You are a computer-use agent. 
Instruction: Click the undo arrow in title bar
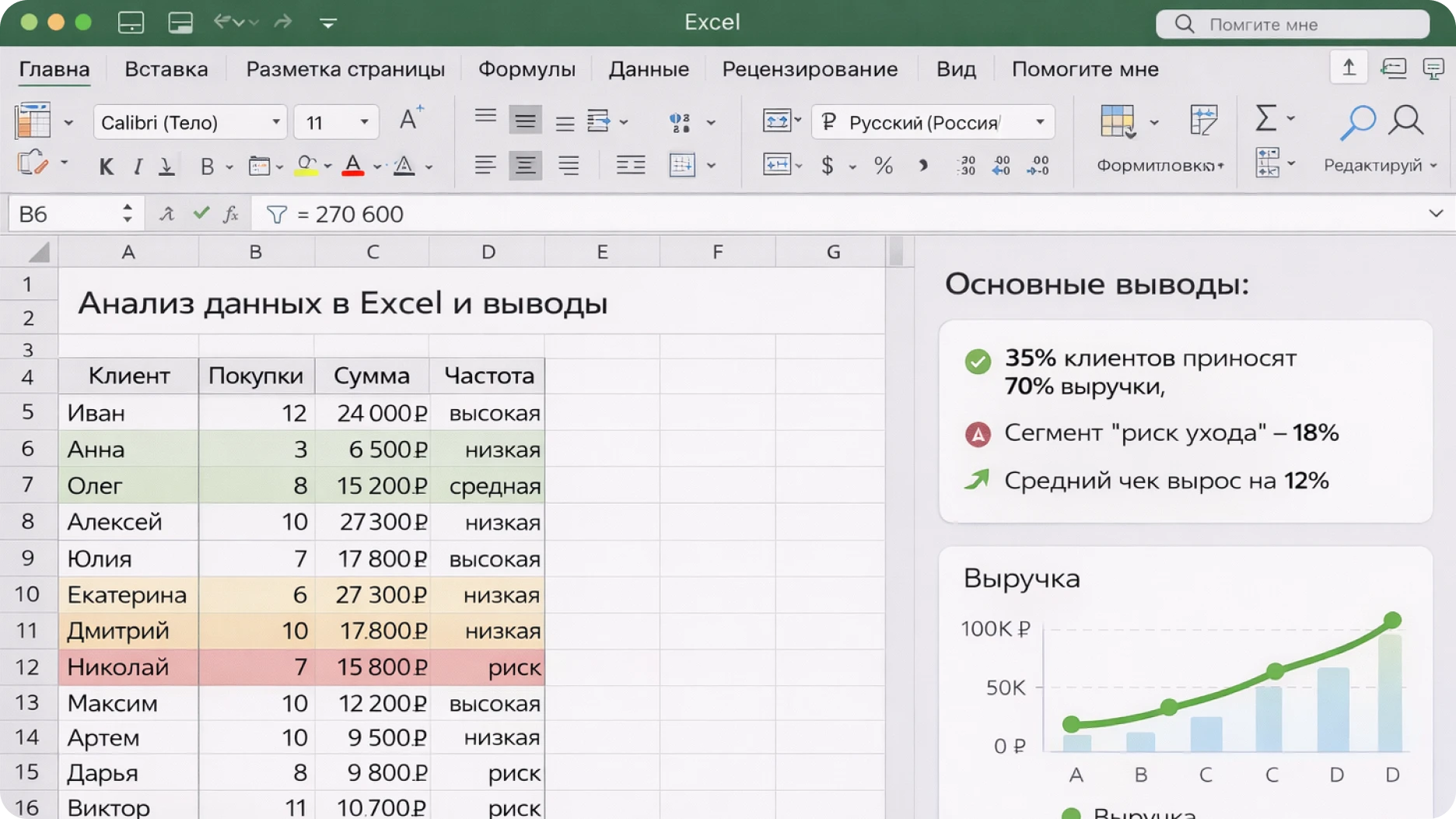point(222,23)
